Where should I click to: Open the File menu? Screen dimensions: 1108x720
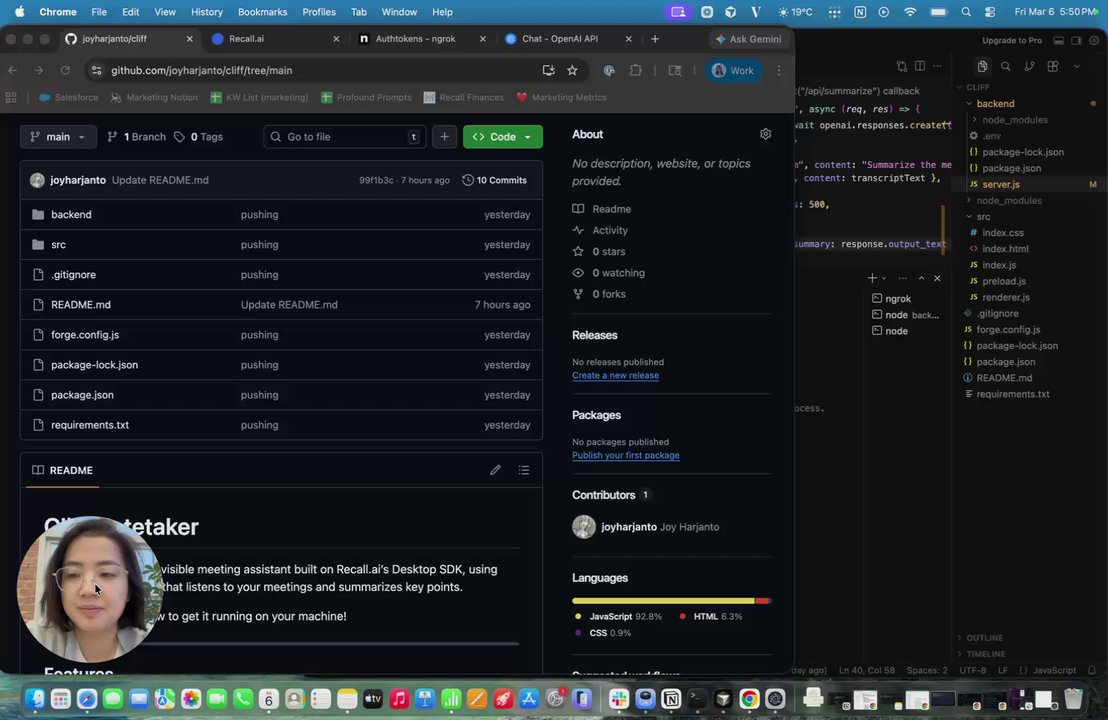point(99,12)
